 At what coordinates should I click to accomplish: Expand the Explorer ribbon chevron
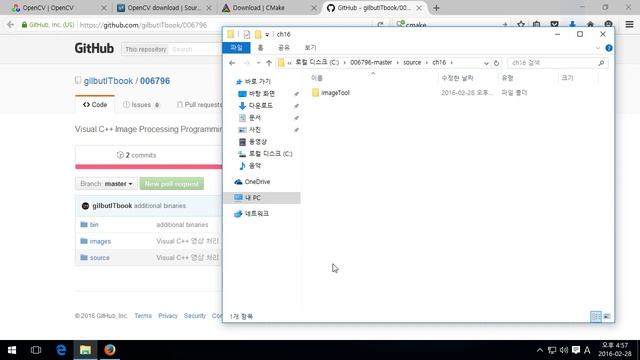598,48
